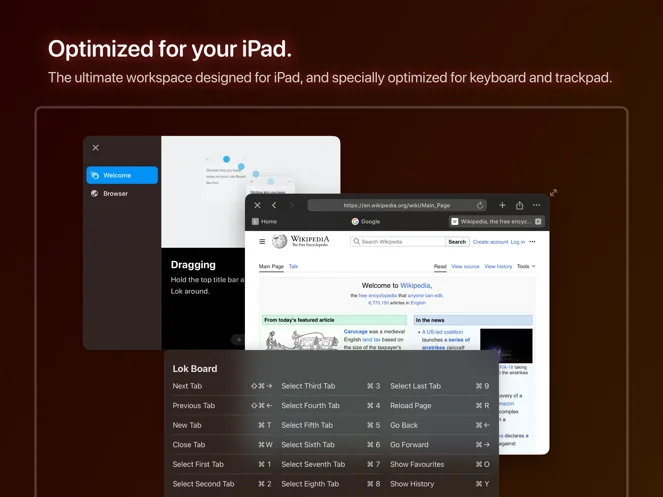Screen dimensions: 663x497
Task: Click Wikipedia's three-dot personal tools icon
Action: [x=532, y=242]
